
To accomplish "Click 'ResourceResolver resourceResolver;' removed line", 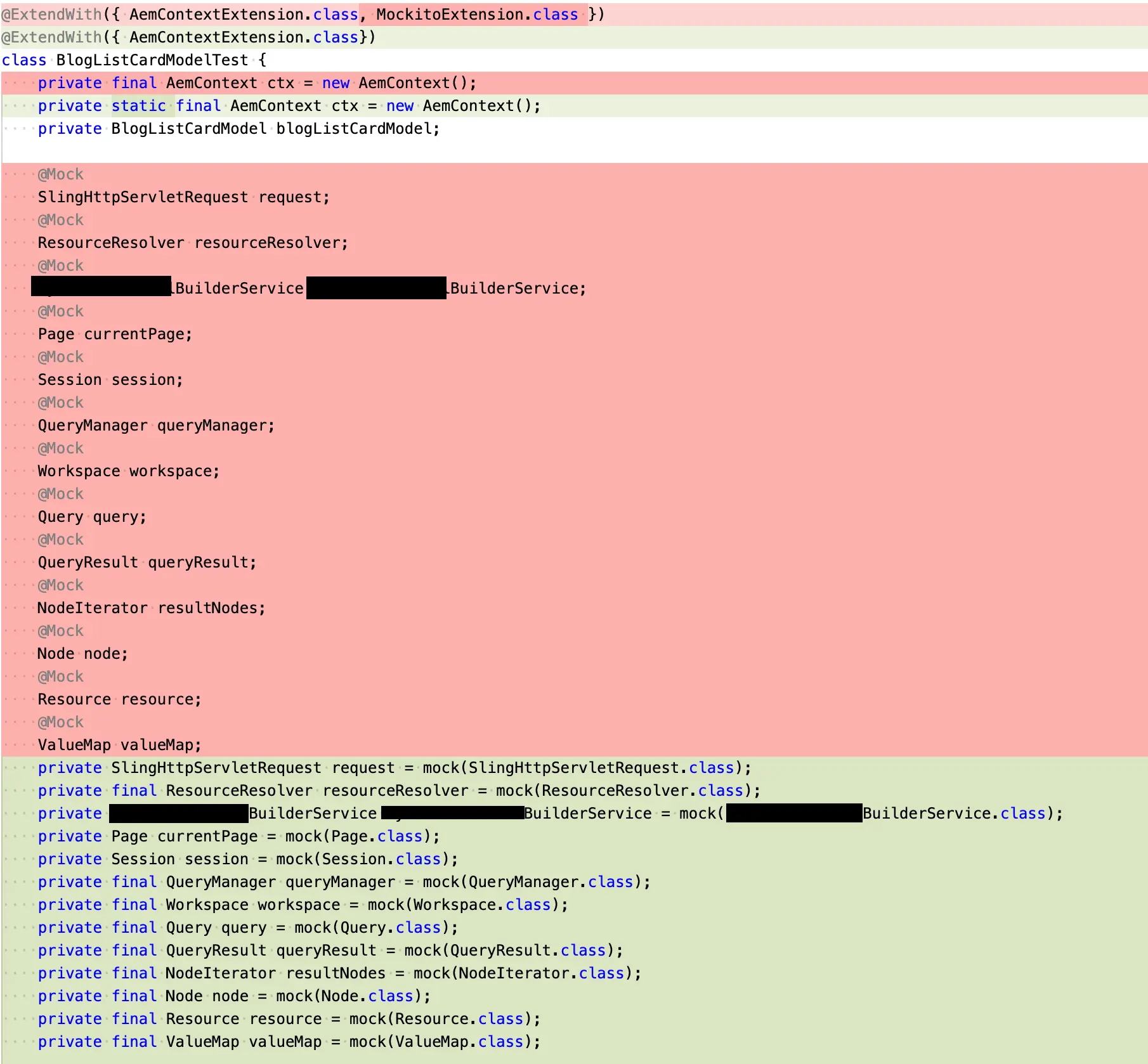I will [x=574, y=242].
